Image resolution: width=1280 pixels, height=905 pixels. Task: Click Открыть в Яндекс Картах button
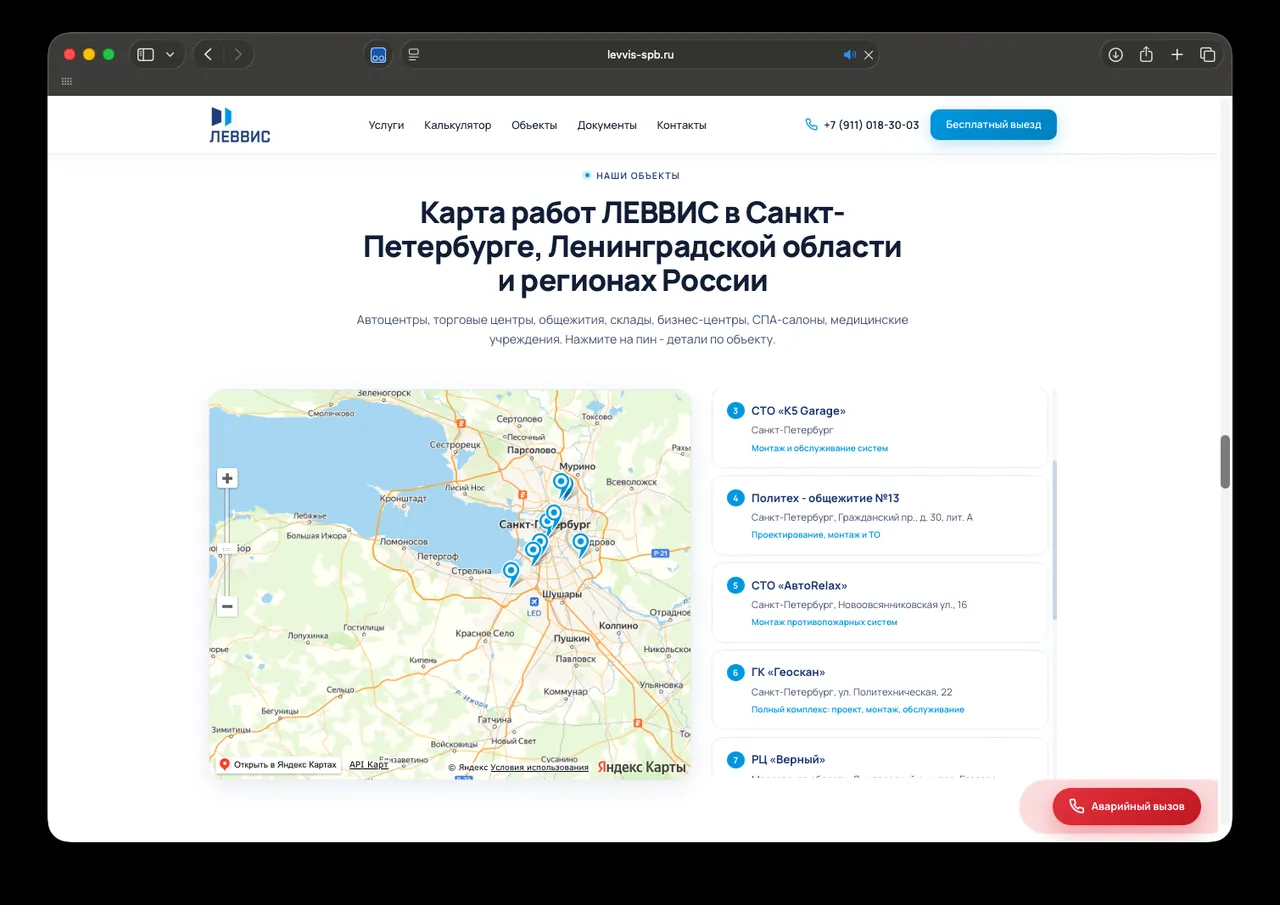278,764
